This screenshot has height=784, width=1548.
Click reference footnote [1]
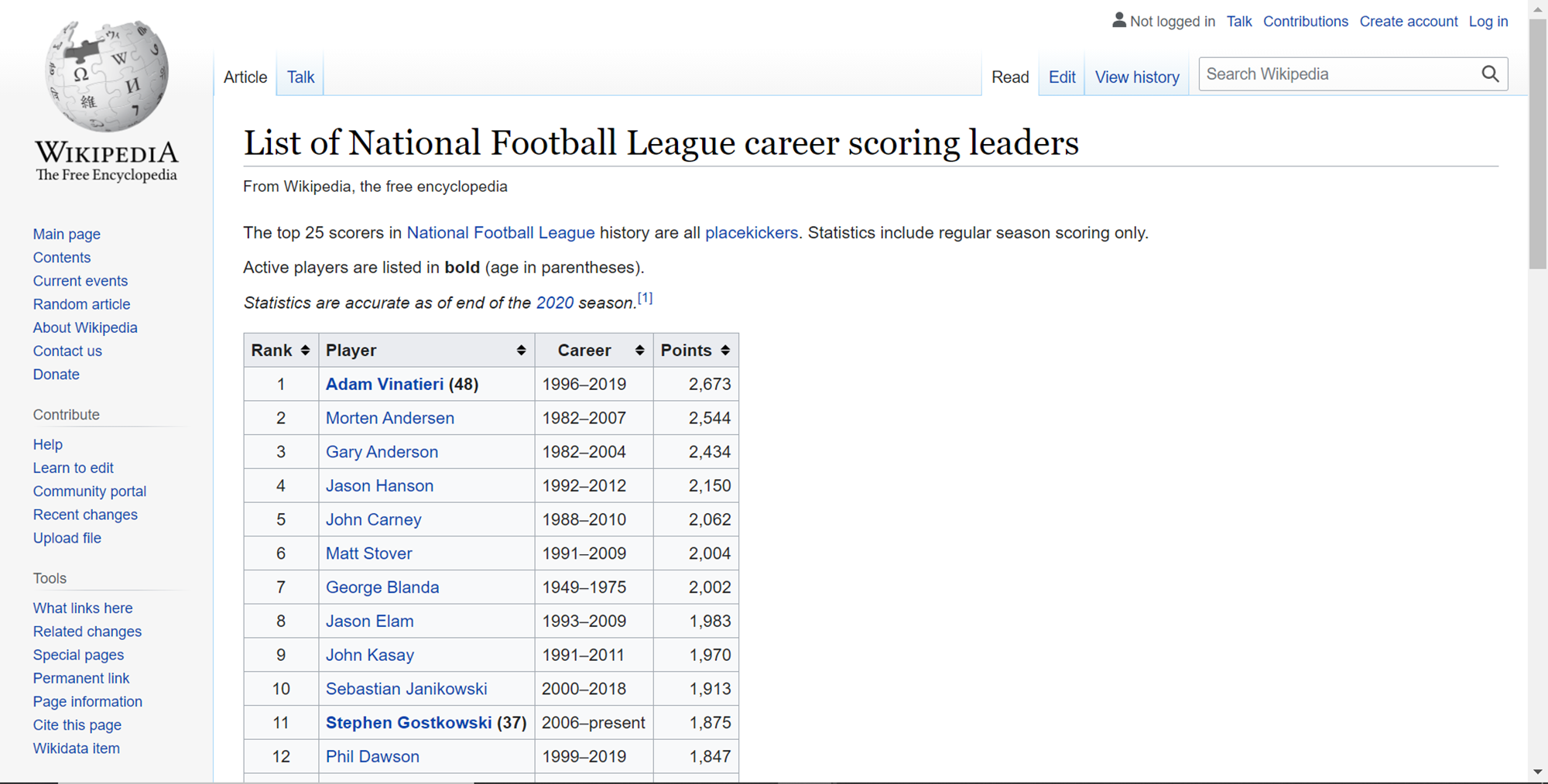coord(646,298)
